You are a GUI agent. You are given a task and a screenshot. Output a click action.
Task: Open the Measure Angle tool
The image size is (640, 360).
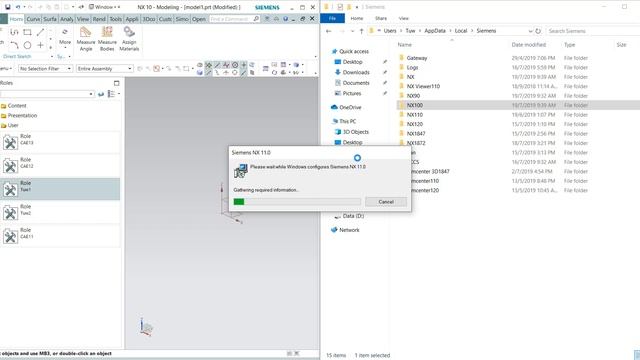(x=86, y=39)
